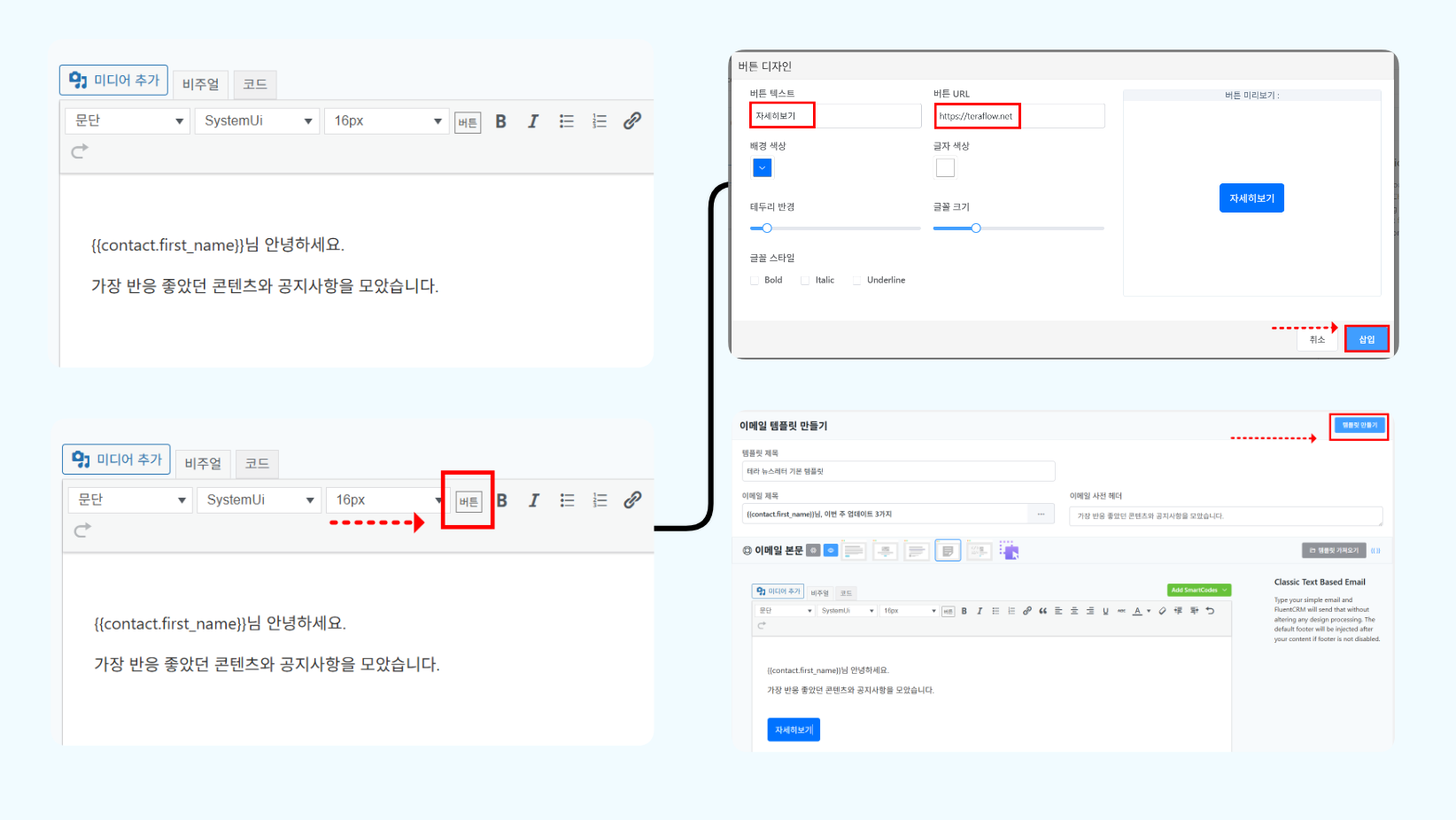Apply italic formatting in the top editor
The width and height of the screenshot is (1456, 820).
point(532,121)
